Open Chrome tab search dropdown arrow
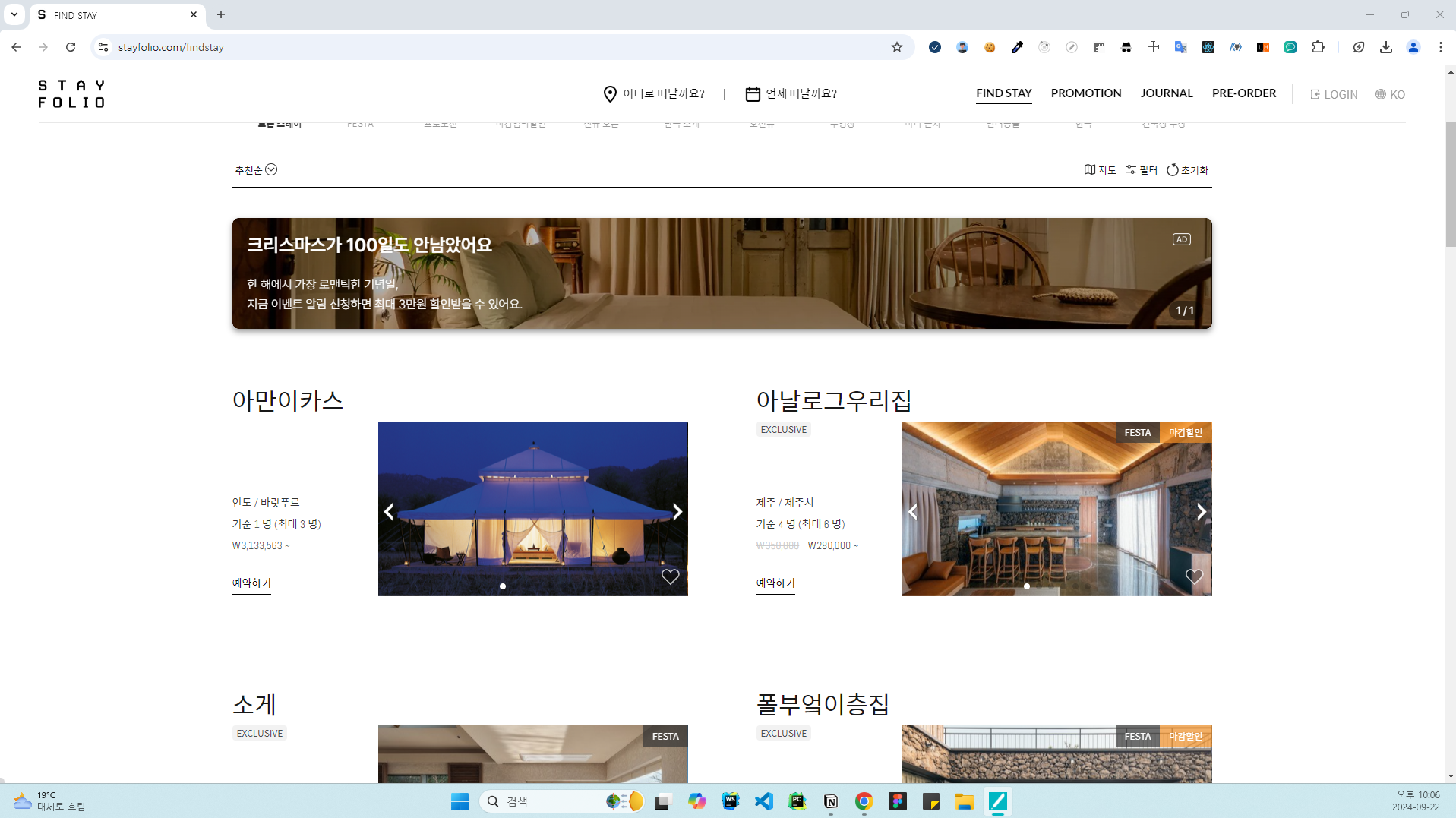 14,14
